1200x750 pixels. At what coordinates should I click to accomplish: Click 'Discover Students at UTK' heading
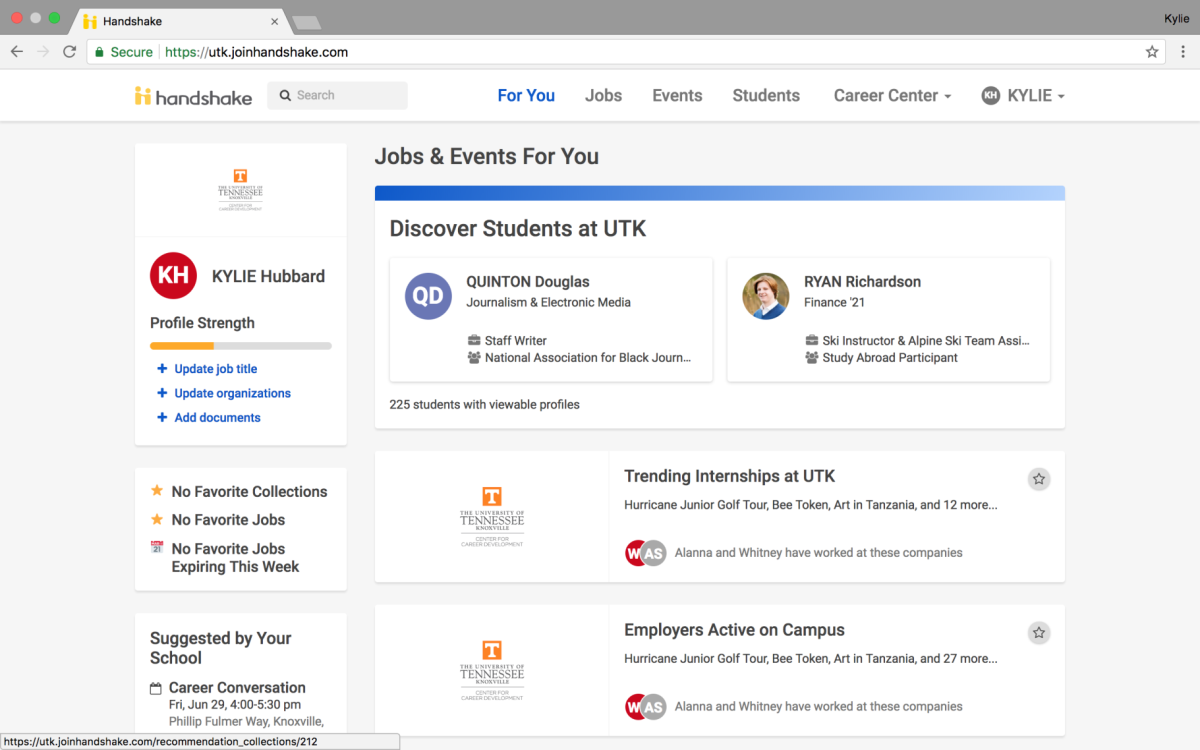click(518, 229)
